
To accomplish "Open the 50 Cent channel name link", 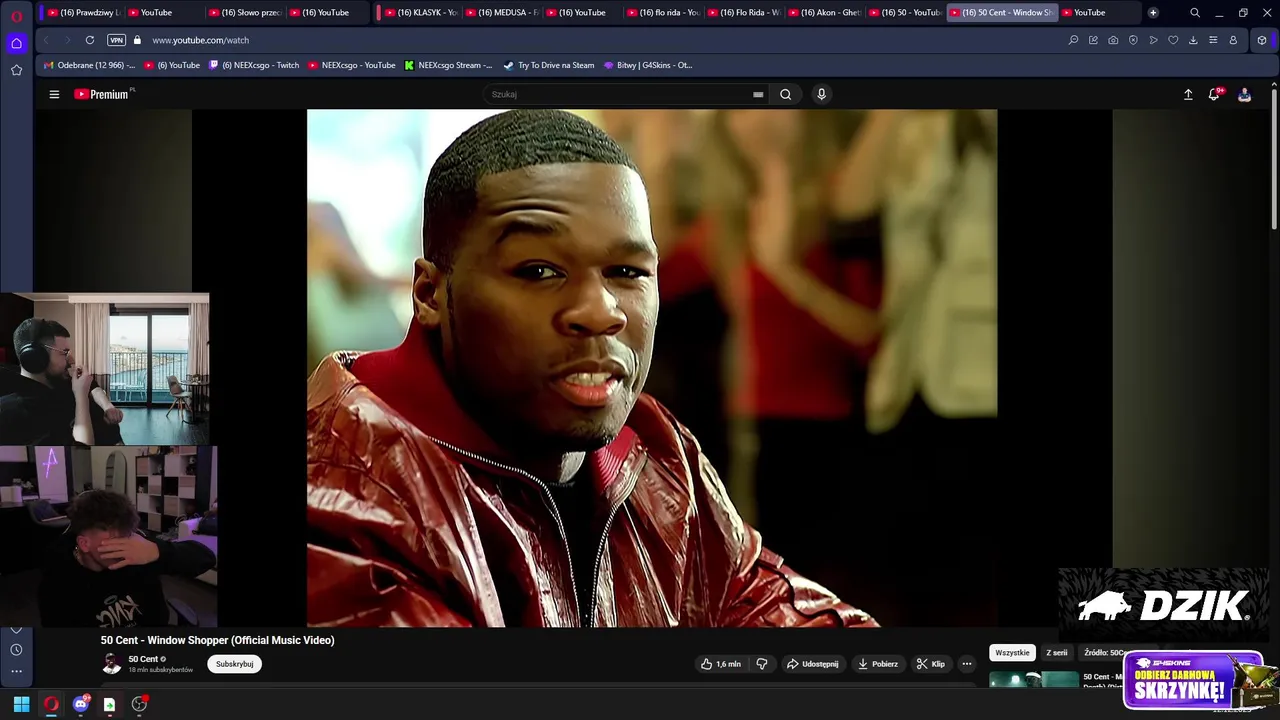I will click(143, 659).
